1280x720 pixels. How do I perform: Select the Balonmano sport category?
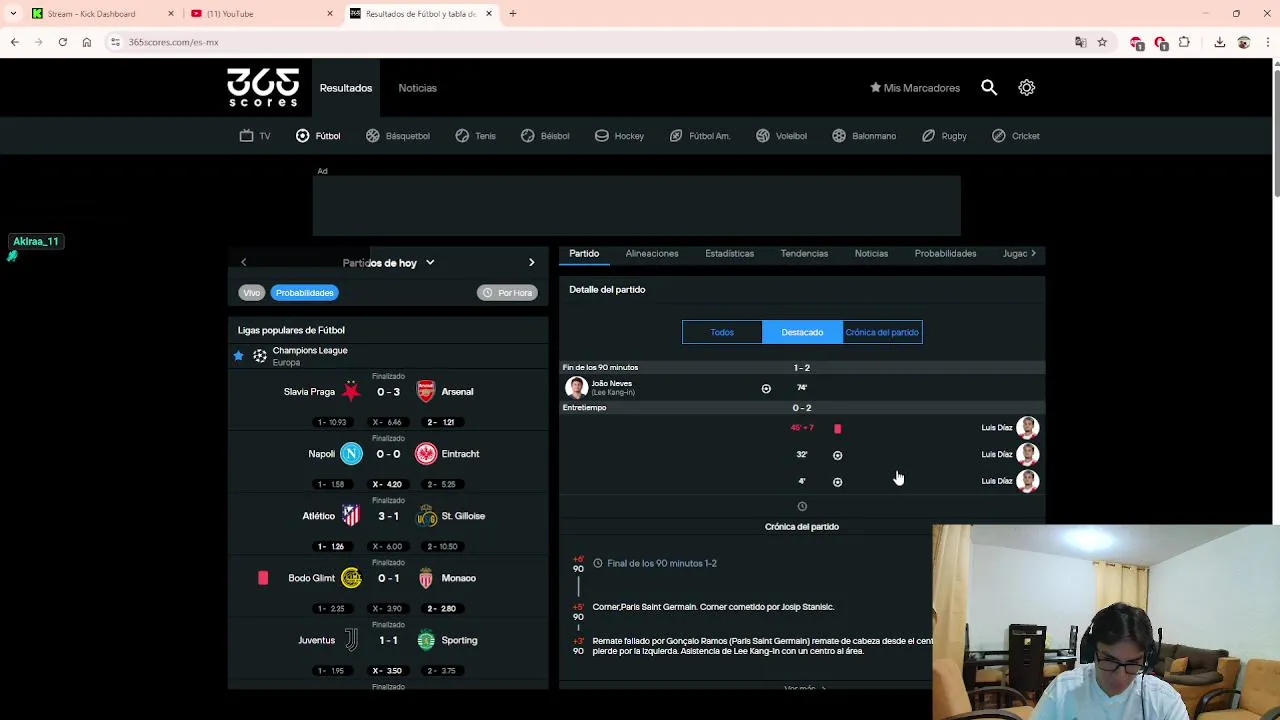coord(864,136)
